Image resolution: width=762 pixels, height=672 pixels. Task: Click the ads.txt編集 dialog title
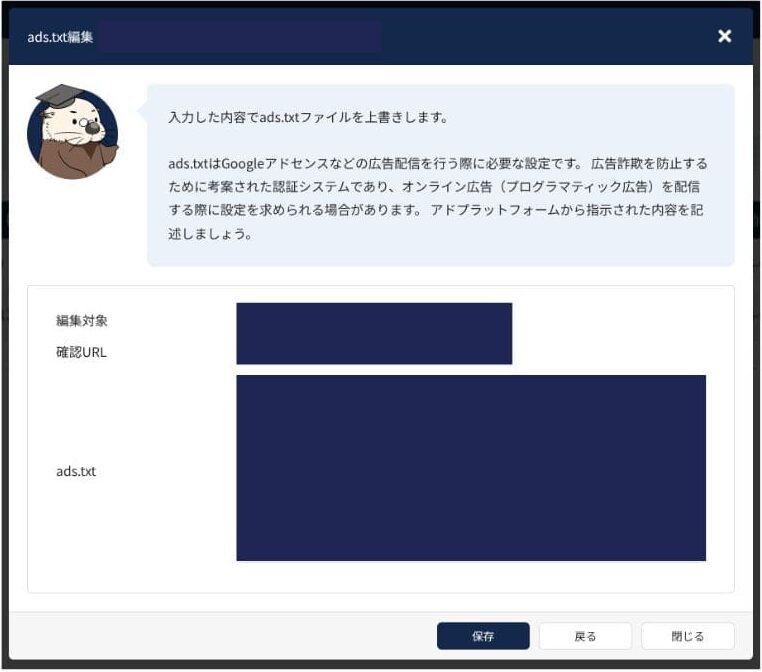point(60,36)
